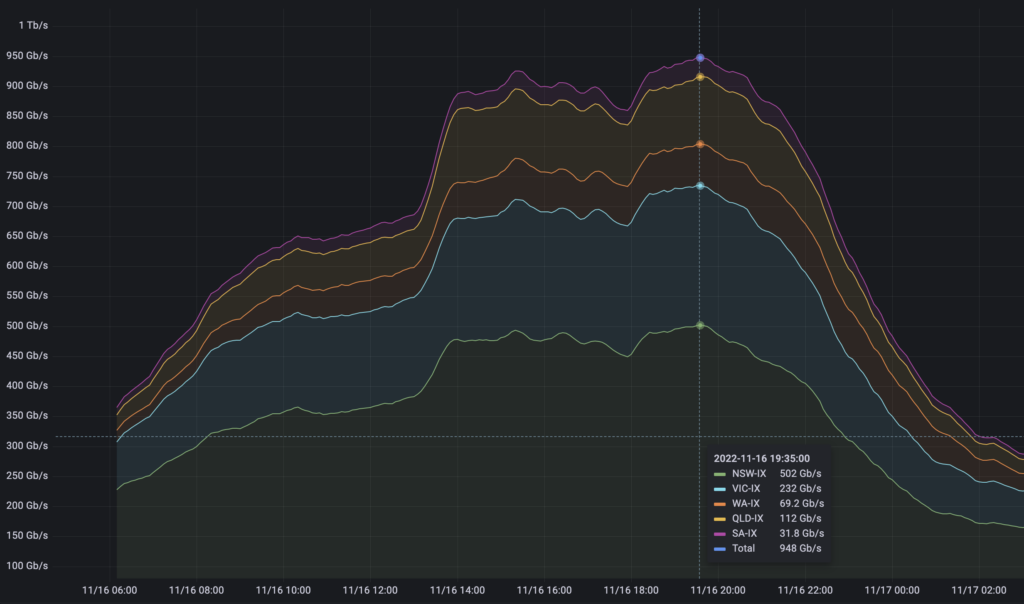
Task: Select the yellow QLD-IX legend dot
Action: click(719, 518)
